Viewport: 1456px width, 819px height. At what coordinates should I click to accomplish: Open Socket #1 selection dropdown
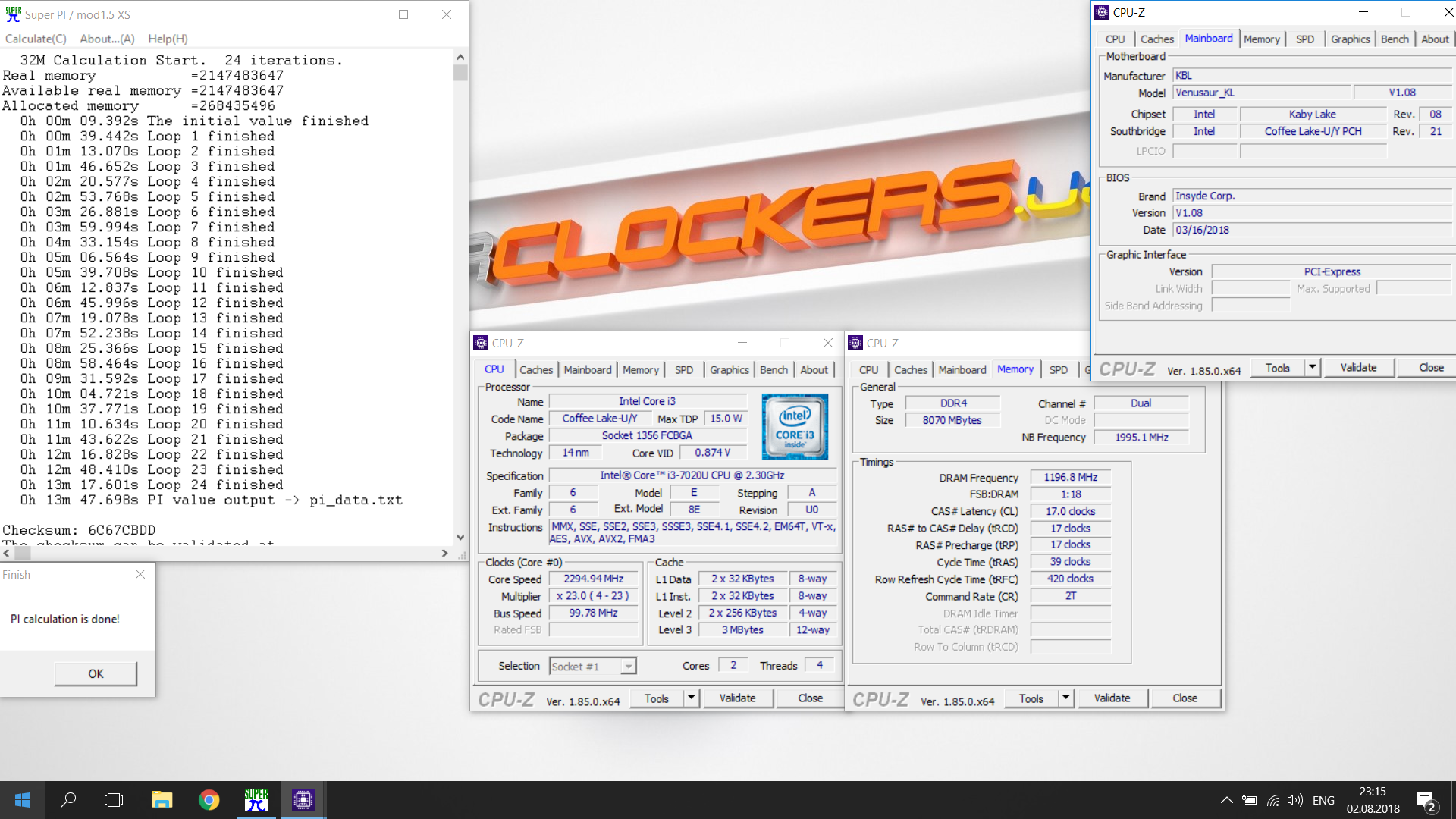628,667
